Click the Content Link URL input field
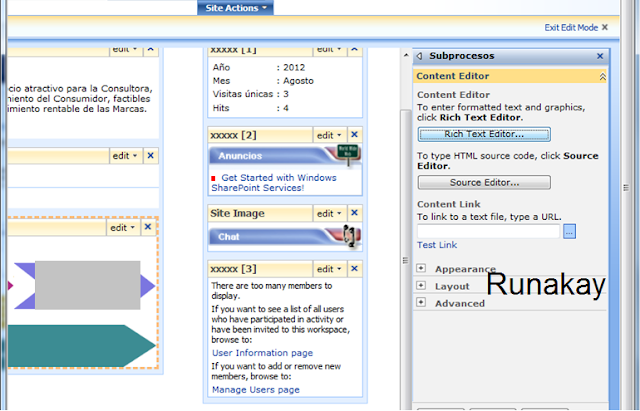This screenshot has width=640, height=411. [x=489, y=231]
